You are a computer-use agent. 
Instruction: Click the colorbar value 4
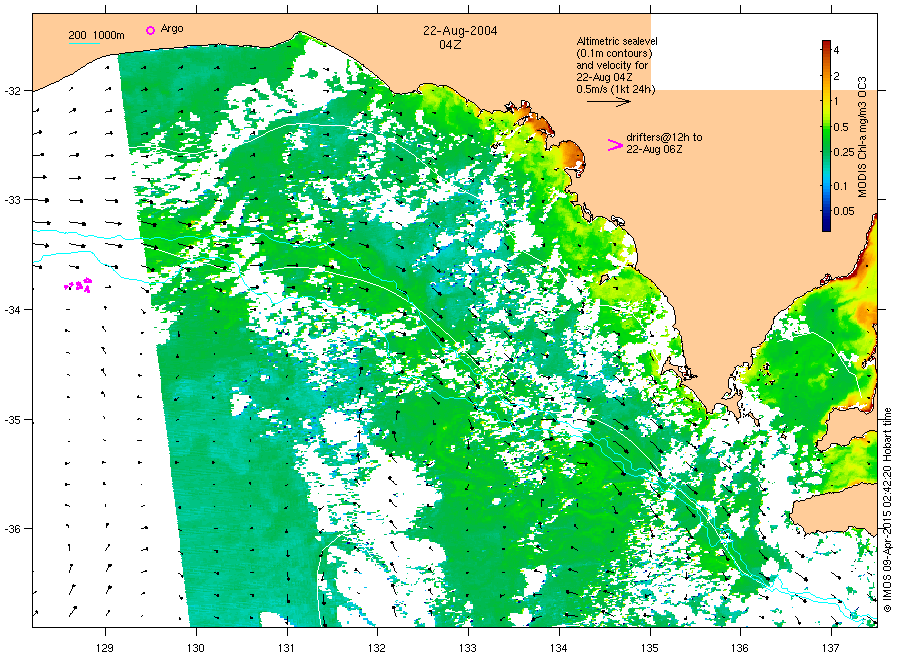pos(836,51)
